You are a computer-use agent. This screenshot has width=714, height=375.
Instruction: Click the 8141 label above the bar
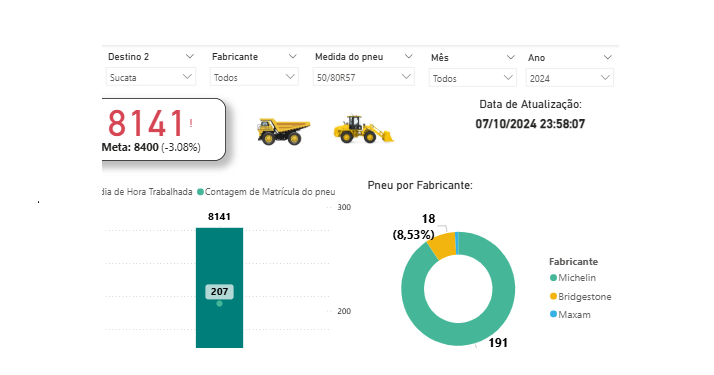click(219, 217)
